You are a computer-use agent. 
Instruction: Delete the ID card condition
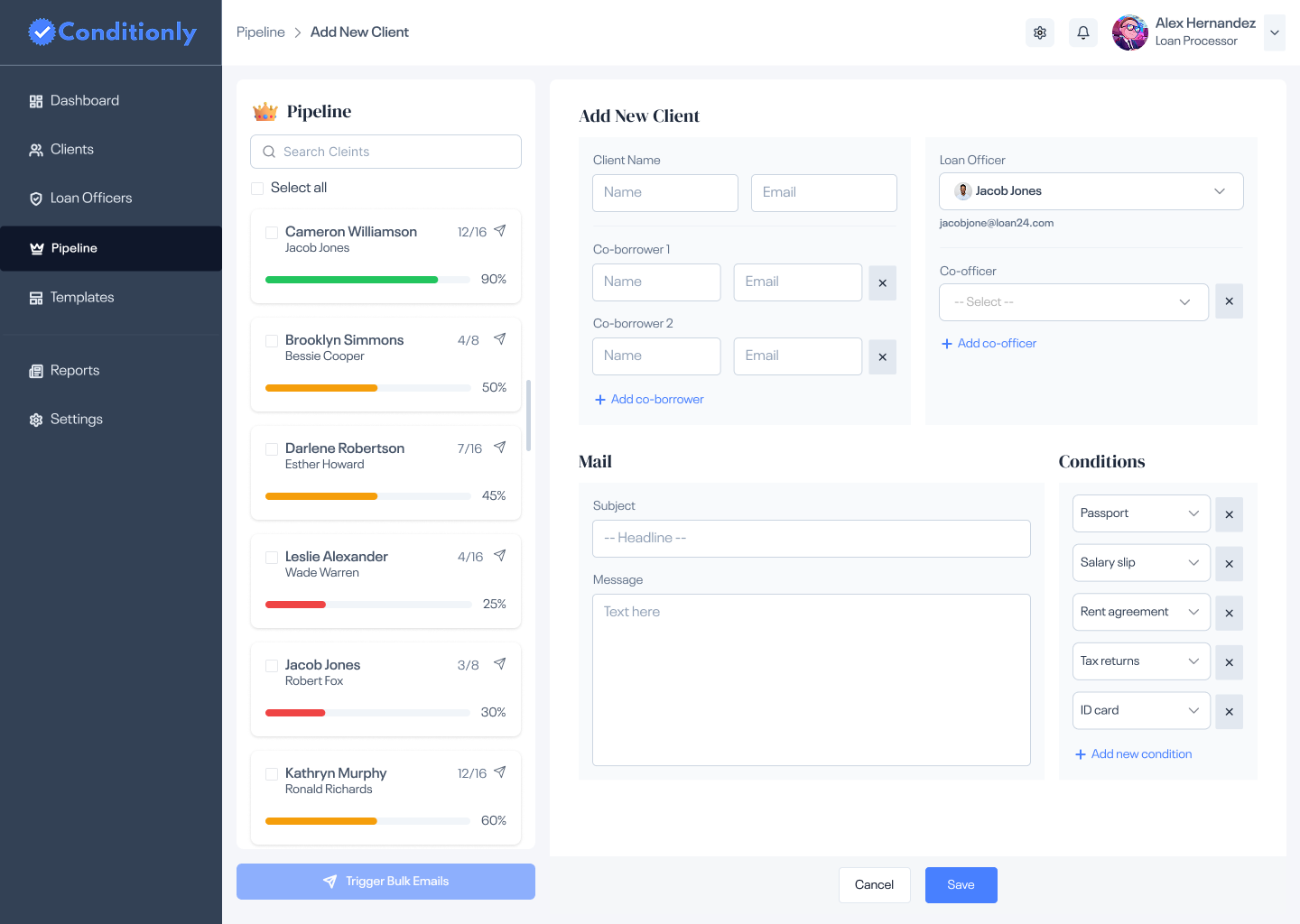(1229, 712)
